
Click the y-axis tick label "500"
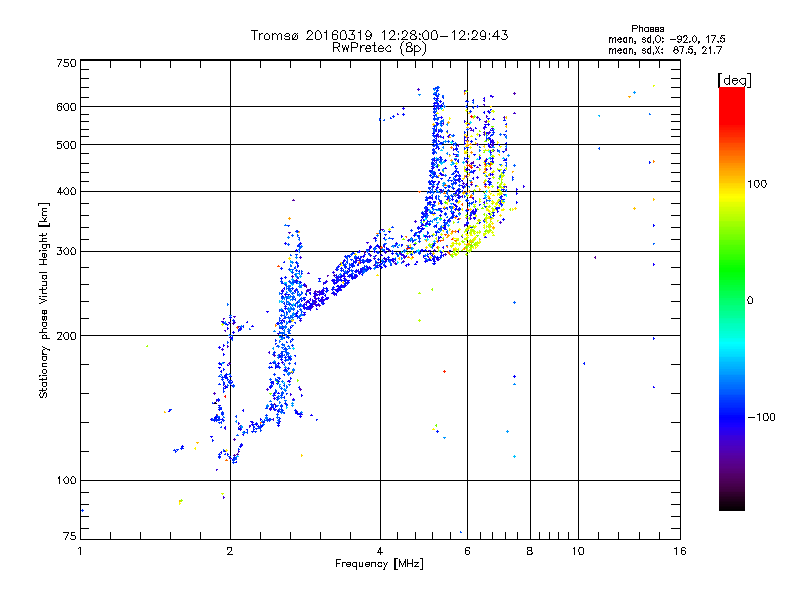66,145
